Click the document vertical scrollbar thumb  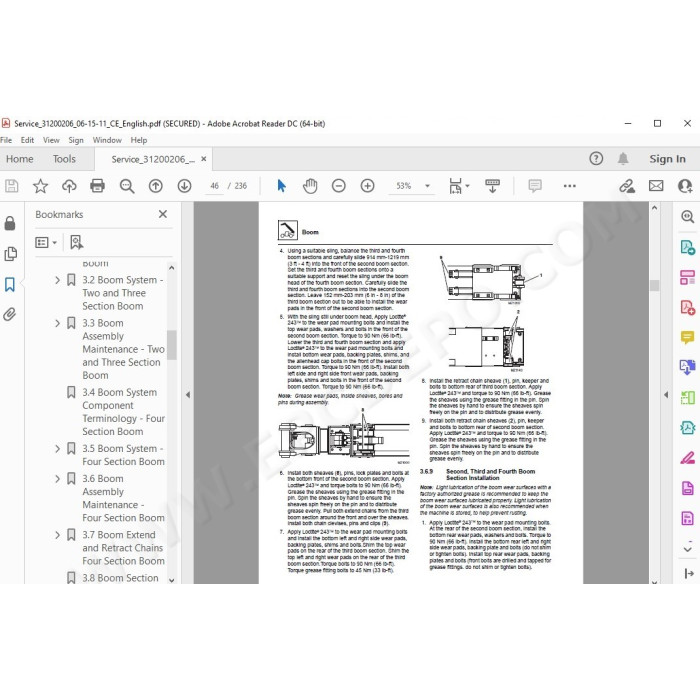pyautogui.click(x=654, y=285)
